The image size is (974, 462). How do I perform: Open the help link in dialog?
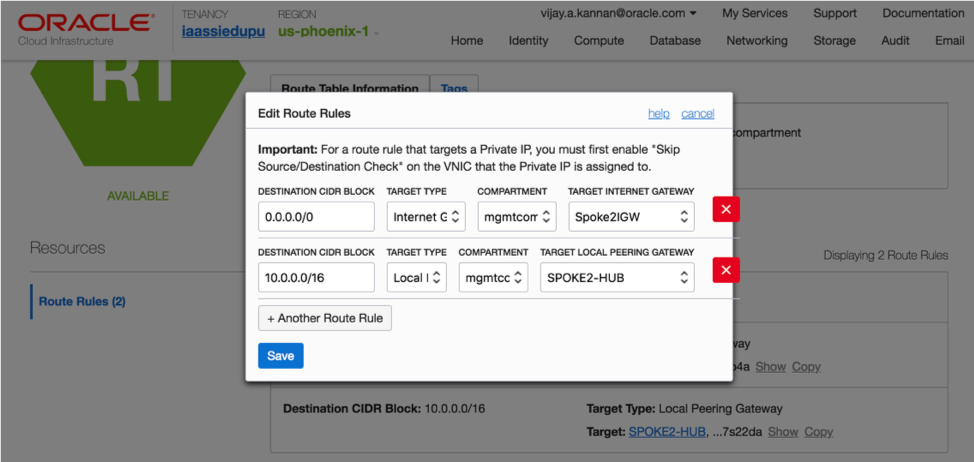point(659,114)
